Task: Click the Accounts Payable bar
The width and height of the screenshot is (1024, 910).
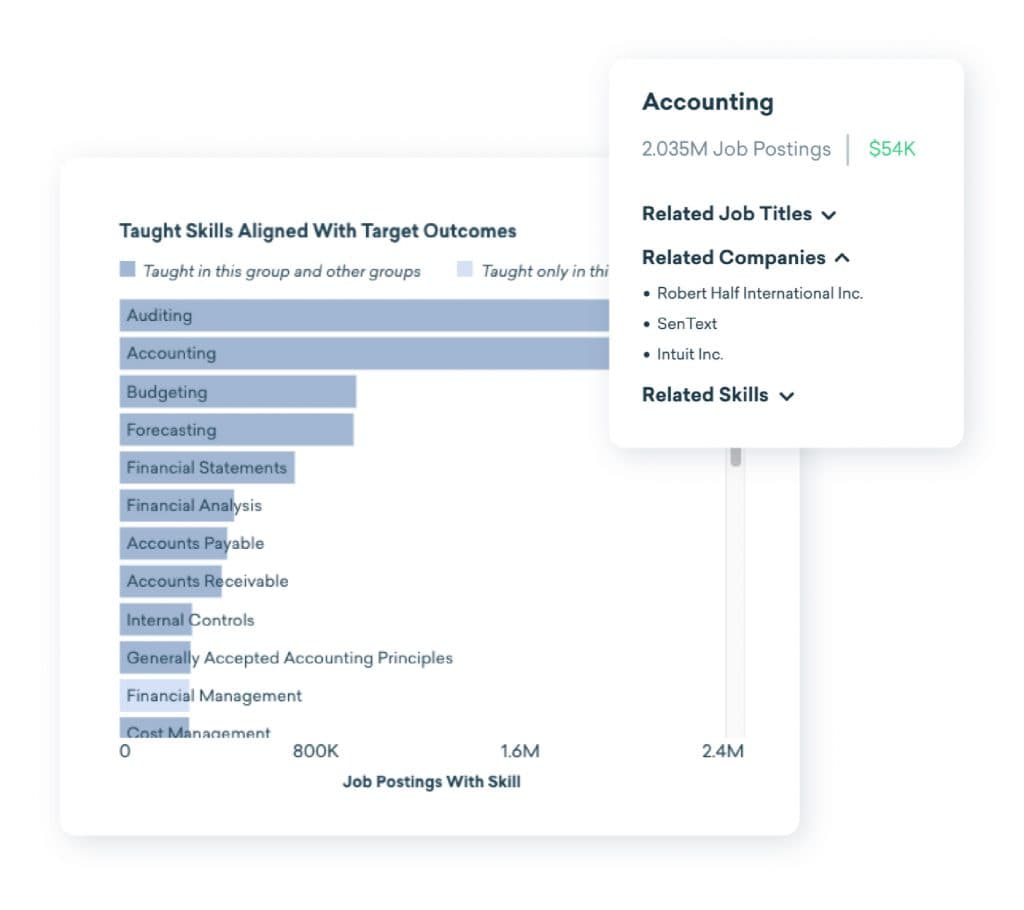Action: [173, 544]
